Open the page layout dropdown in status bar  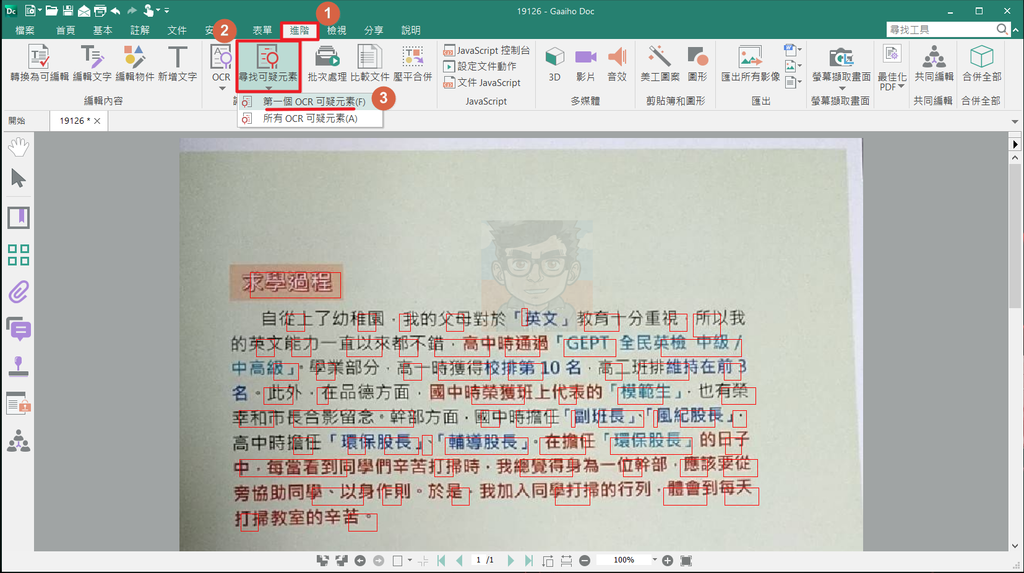click(410, 561)
